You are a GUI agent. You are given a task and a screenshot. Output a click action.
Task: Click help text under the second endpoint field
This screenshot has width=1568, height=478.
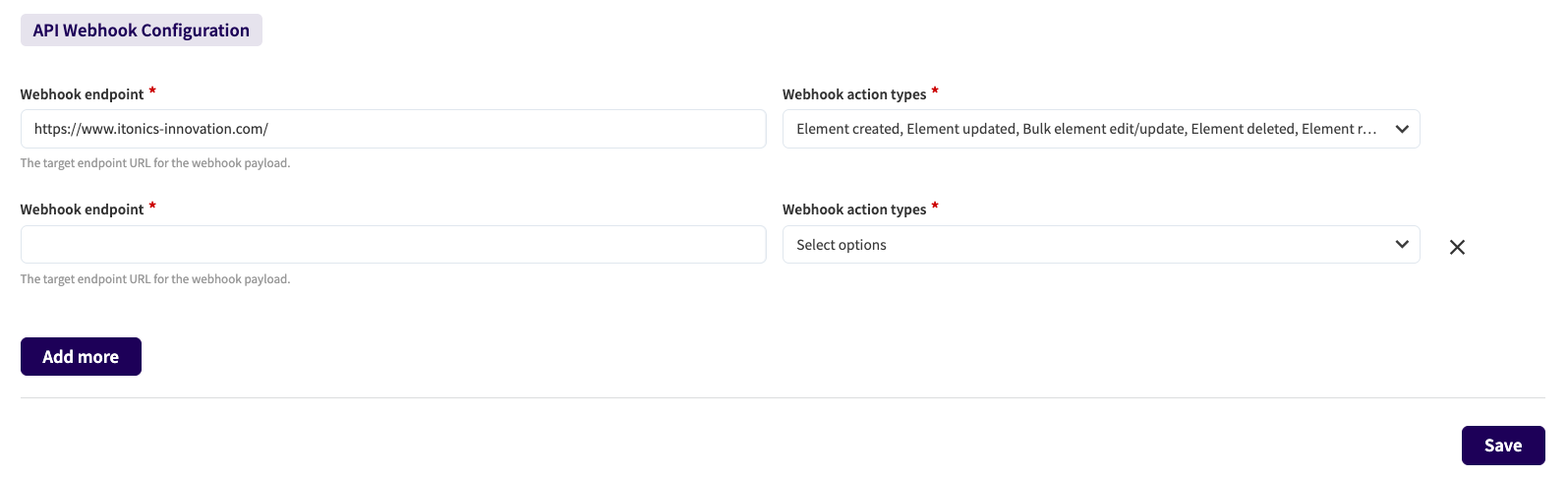pyautogui.click(x=155, y=279)
